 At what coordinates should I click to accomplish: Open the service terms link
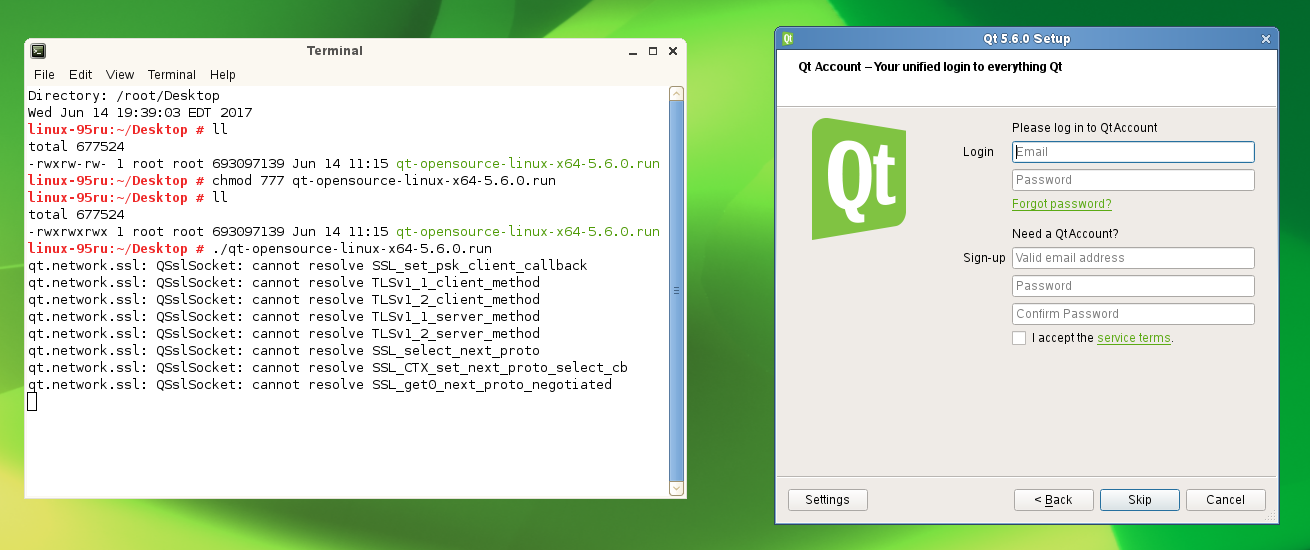point(1134,338)
